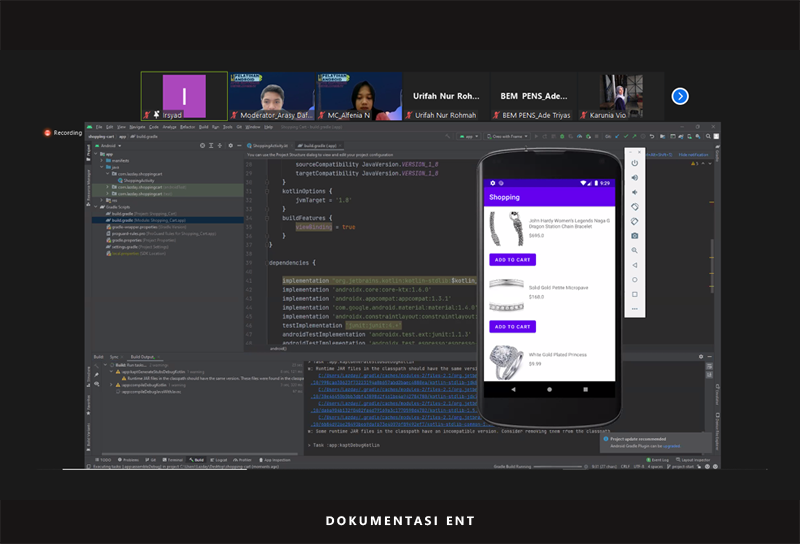Raise emulator volume with the volume up icon
The width and height of the screenshot is (800, 544).
pos(635,178)
